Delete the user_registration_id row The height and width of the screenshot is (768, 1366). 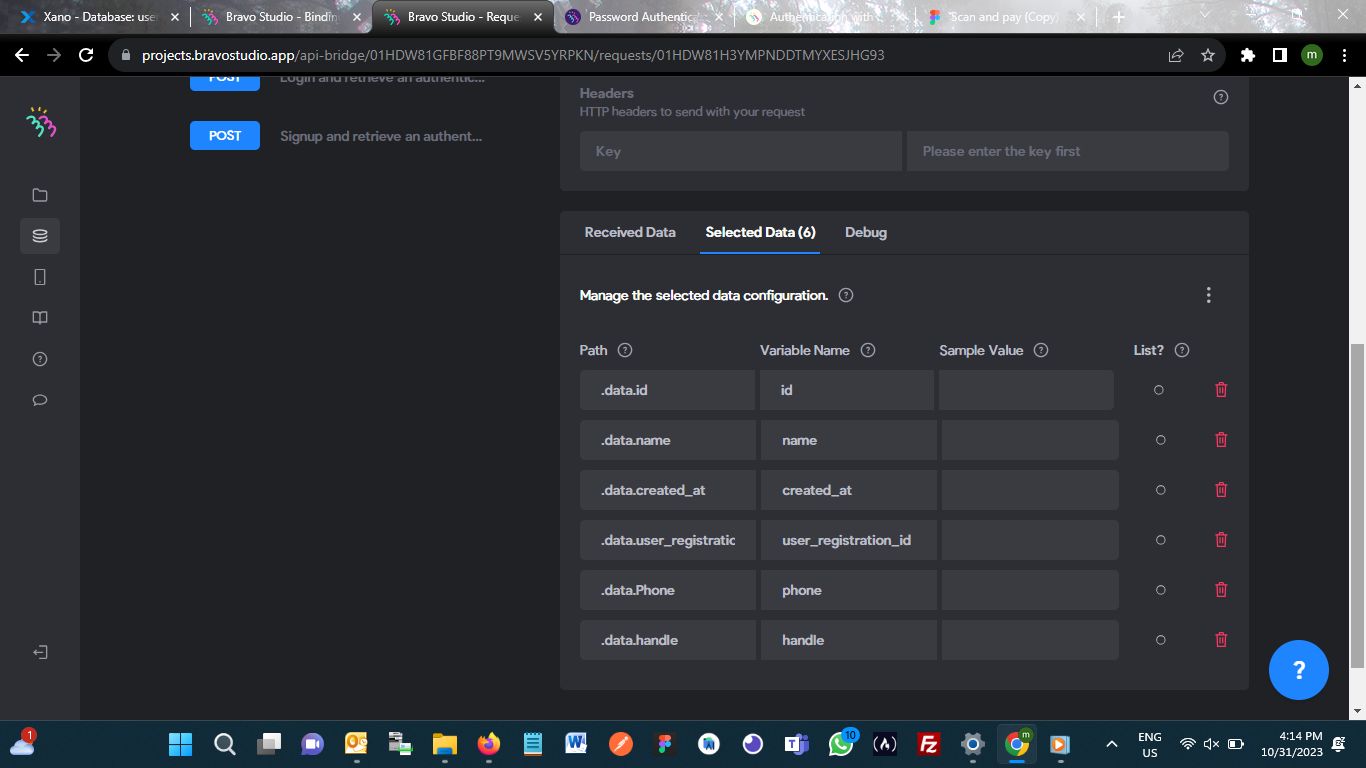(x=1221, y=539)
